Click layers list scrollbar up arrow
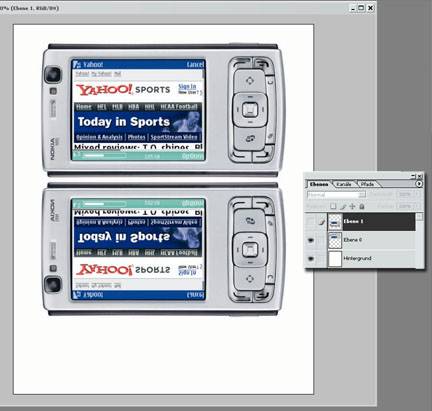 pos(419,217)
